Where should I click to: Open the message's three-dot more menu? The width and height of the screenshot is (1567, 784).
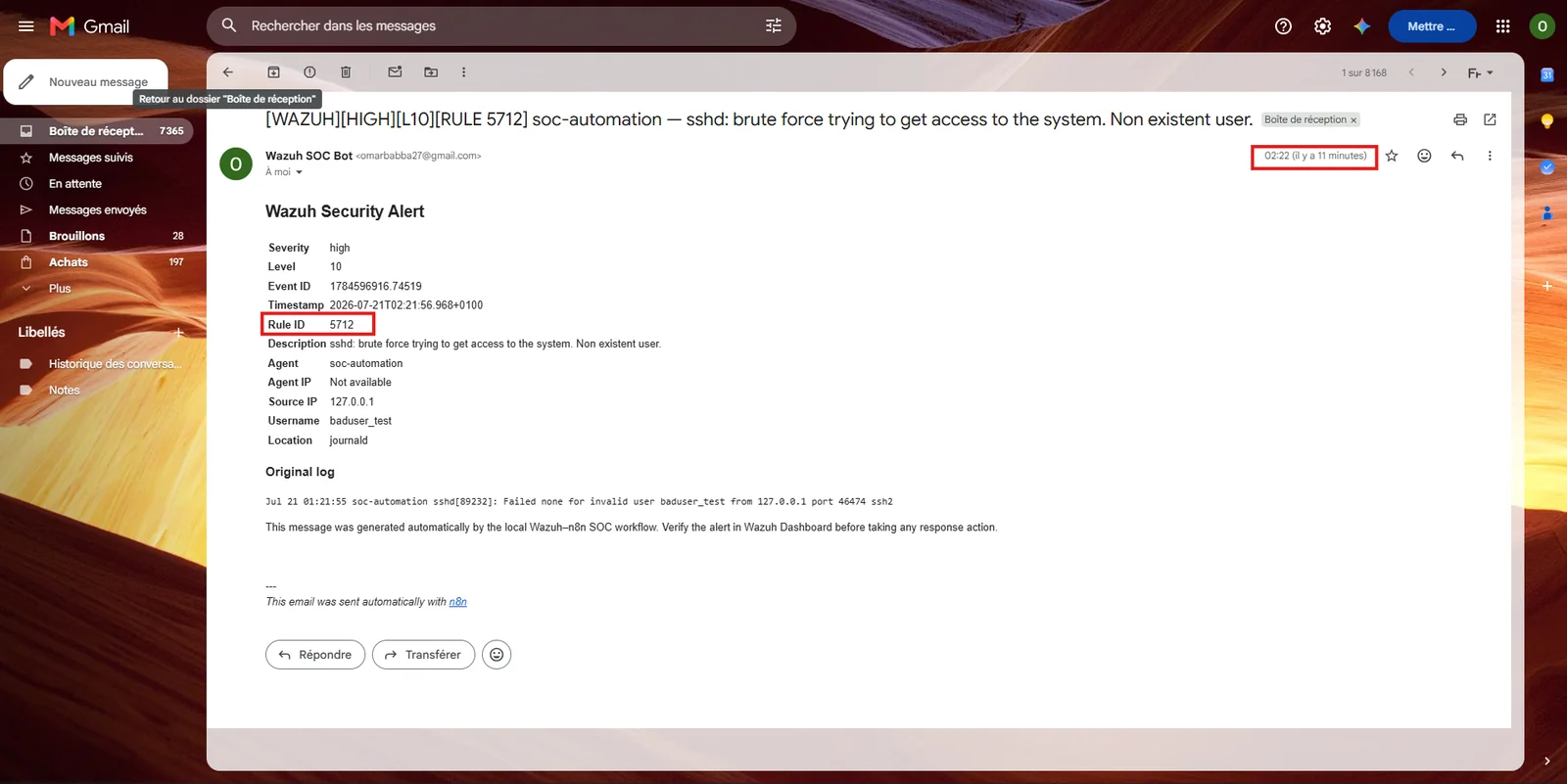pos(1490,156)
